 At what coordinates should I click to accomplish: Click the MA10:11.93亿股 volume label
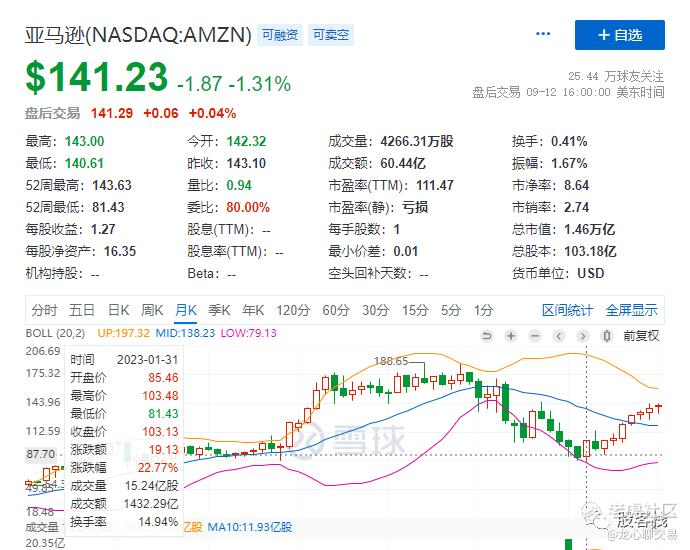[250, 527]
